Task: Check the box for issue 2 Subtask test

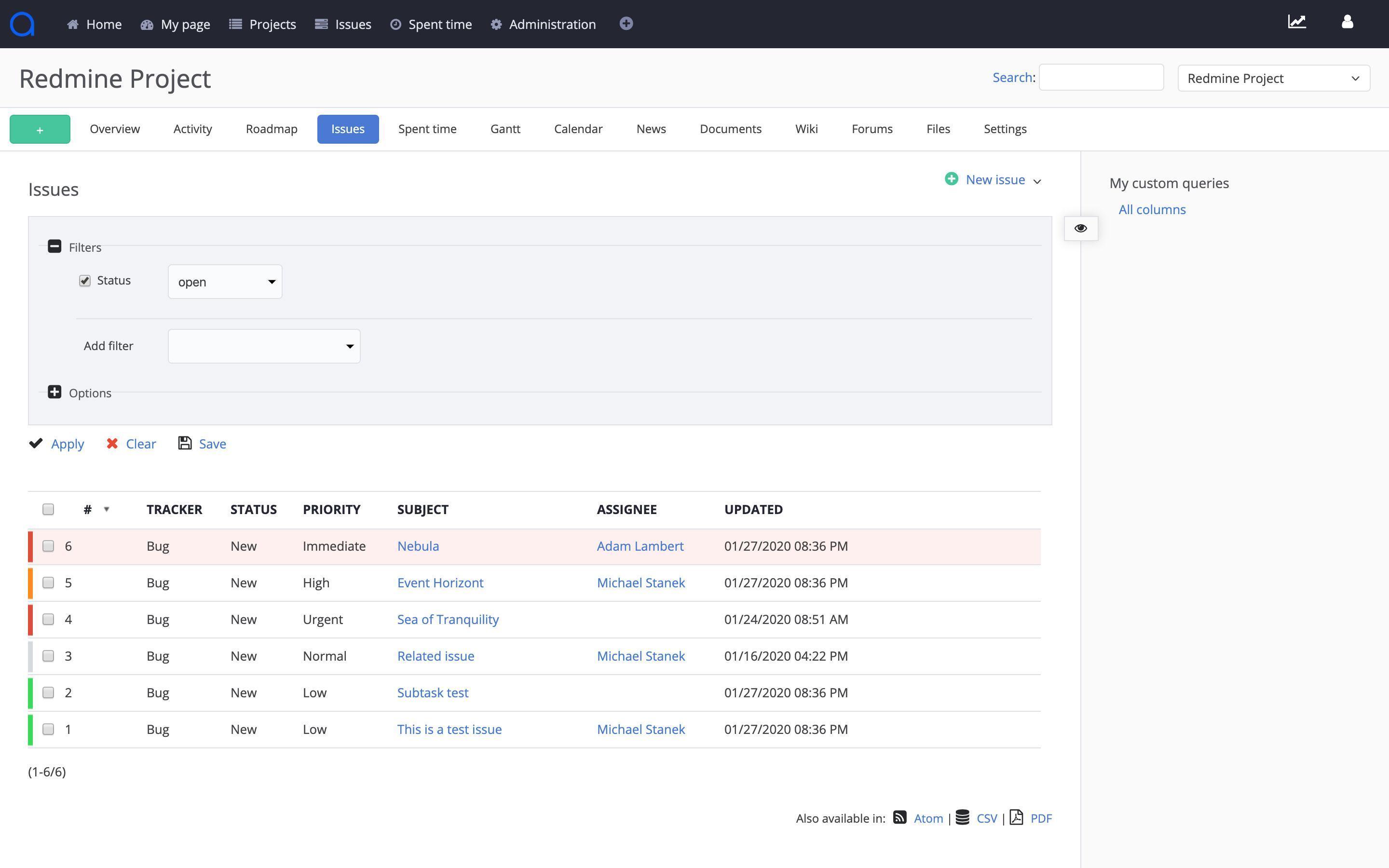Action: 48,692
